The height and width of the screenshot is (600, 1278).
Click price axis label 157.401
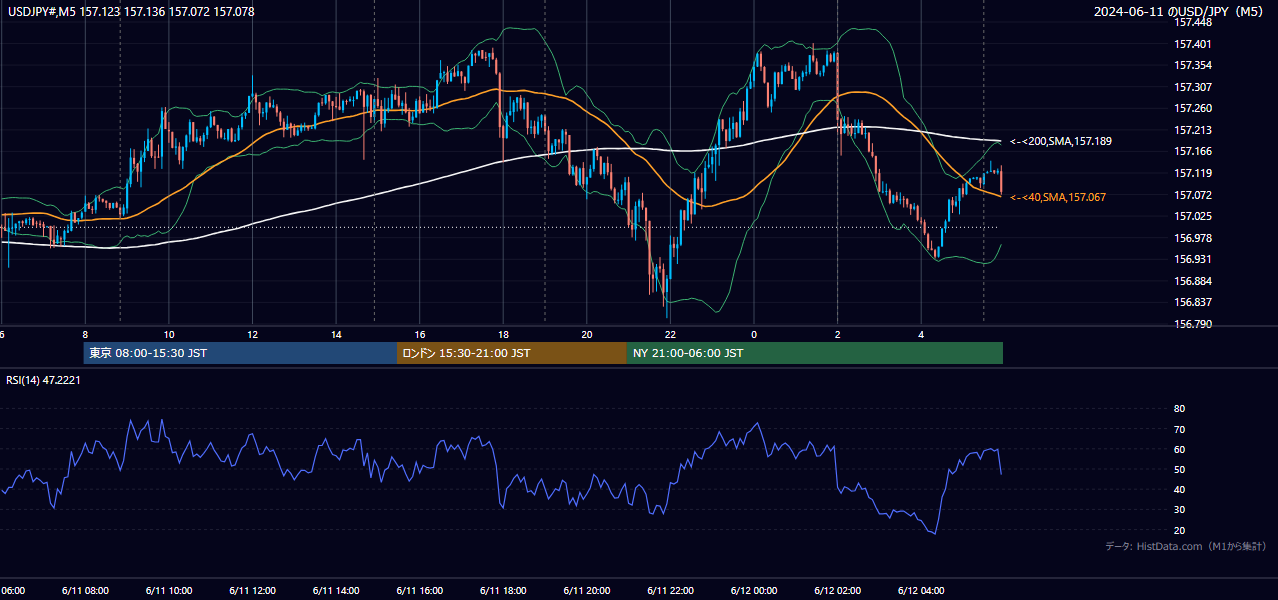point(1194,44)
